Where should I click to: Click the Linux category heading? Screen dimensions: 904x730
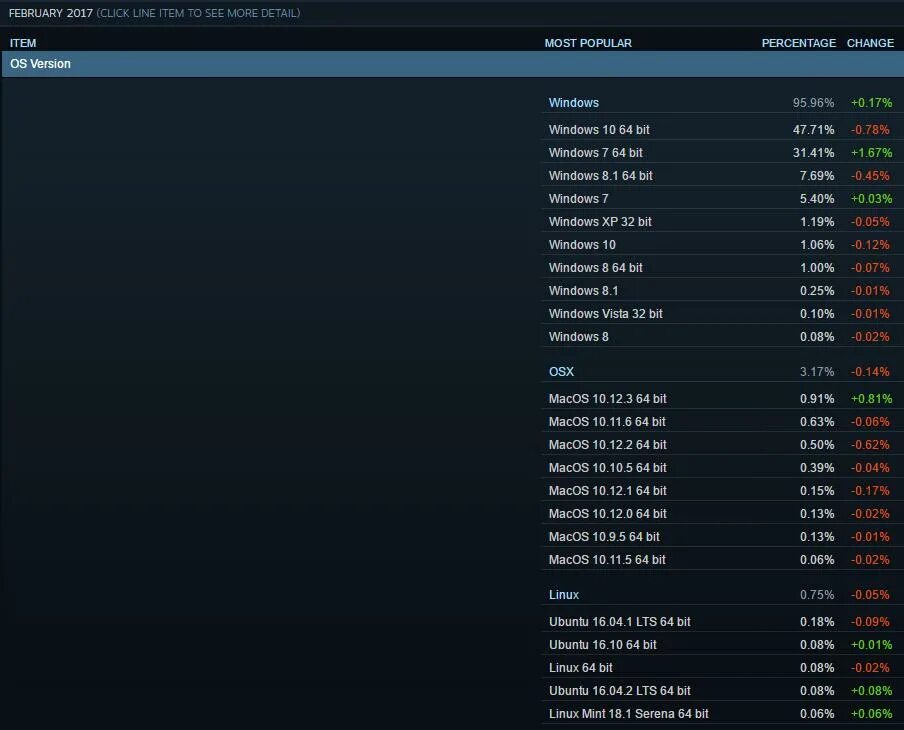[564, 595]
